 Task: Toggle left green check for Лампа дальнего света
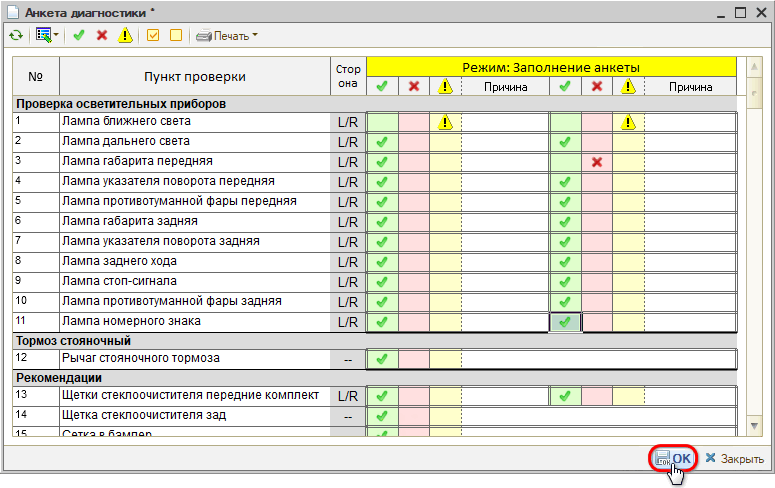[381, 142]
